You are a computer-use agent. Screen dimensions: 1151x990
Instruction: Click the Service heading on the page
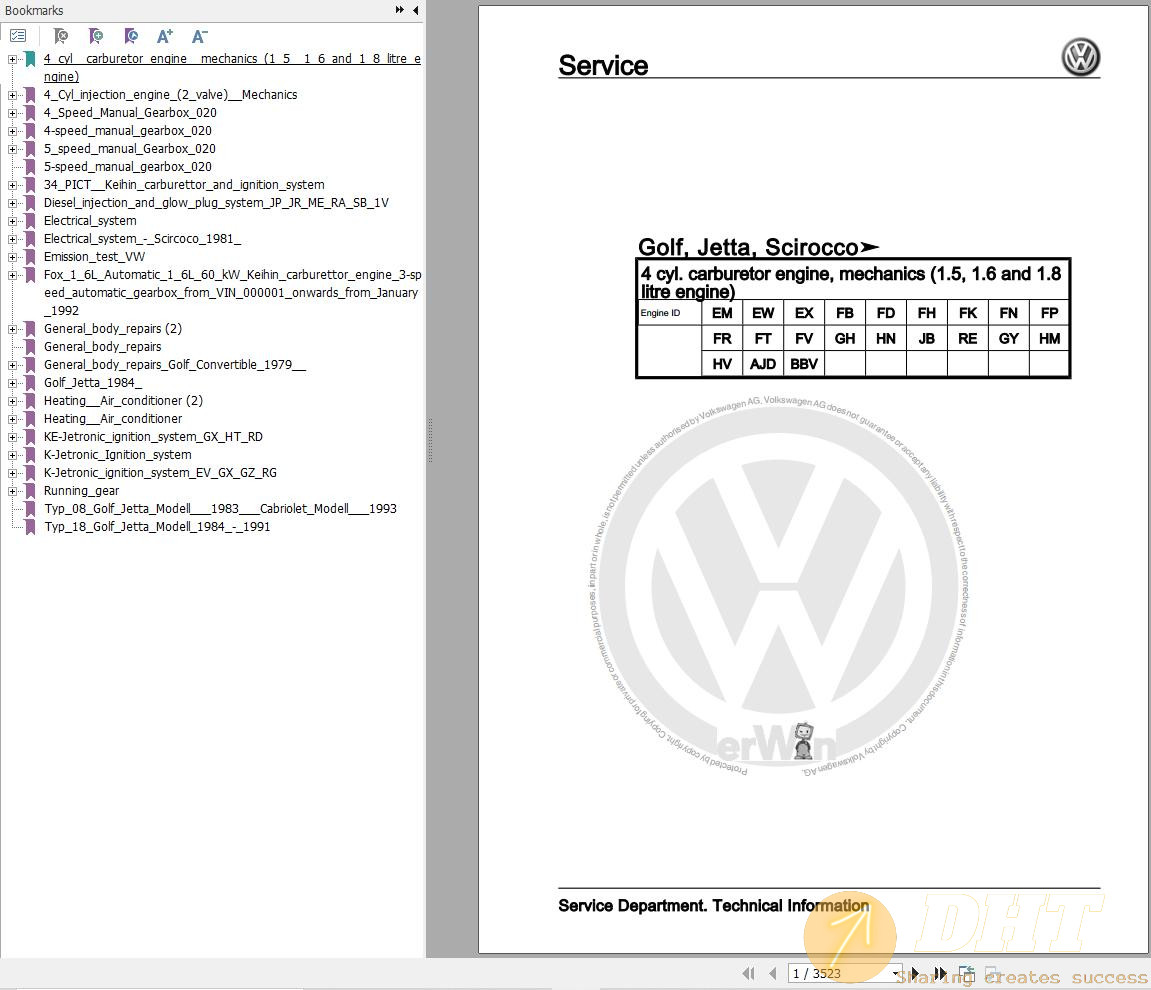(x=603, y=65)
